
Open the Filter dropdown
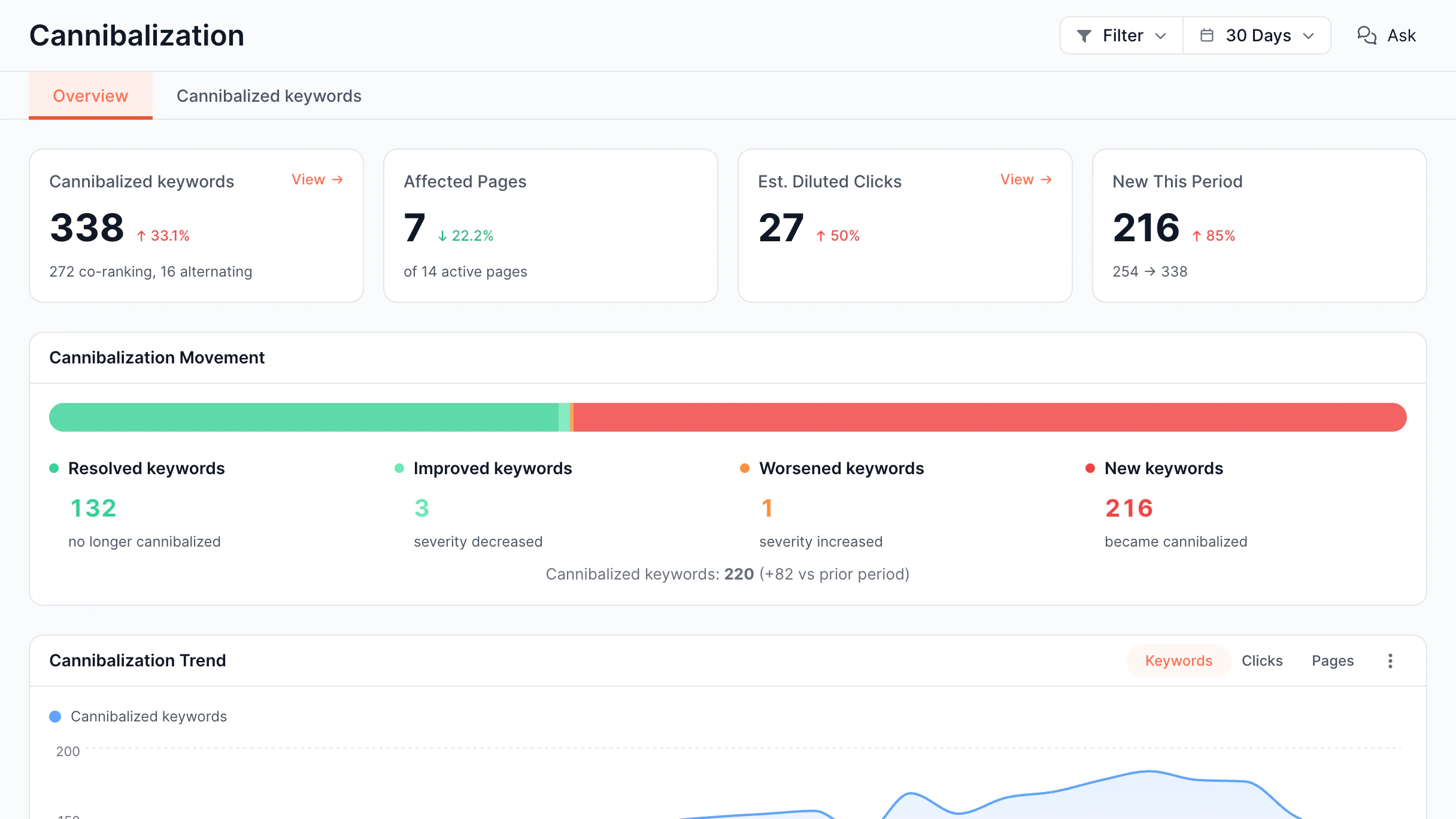[1121, 35]
